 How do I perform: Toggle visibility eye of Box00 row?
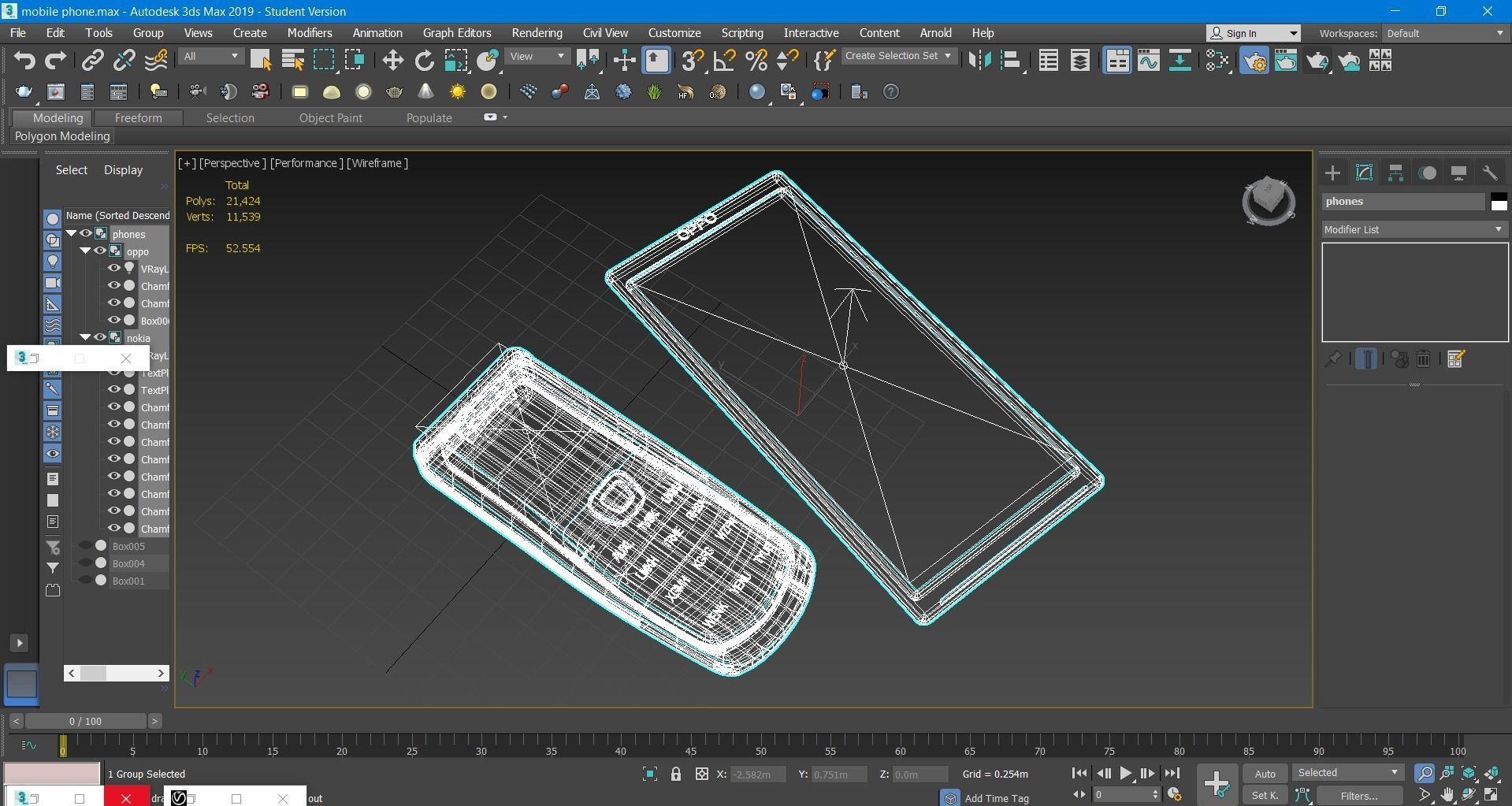(113, 320)
